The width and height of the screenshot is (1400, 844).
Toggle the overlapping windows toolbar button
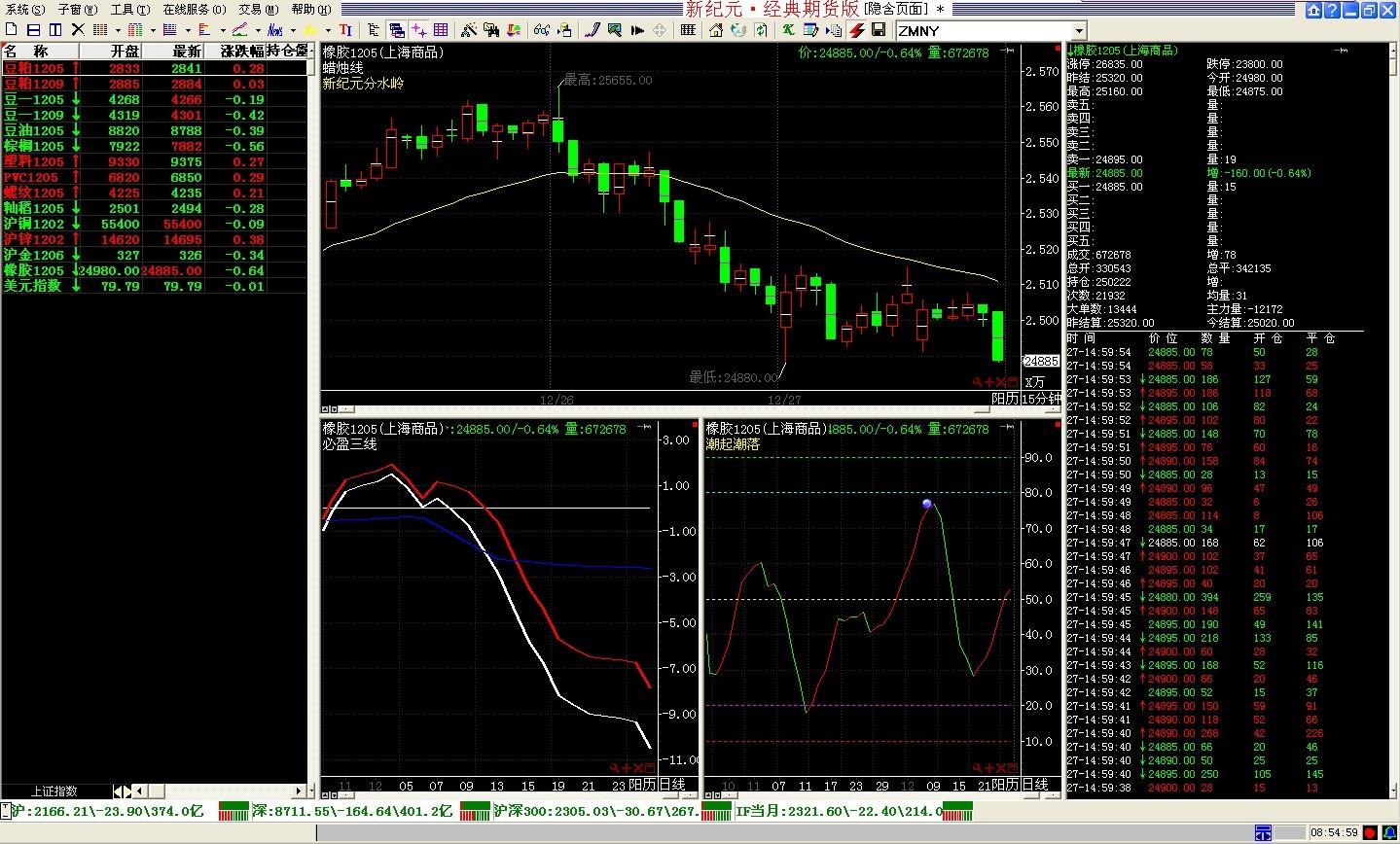(x=396, y=30)
